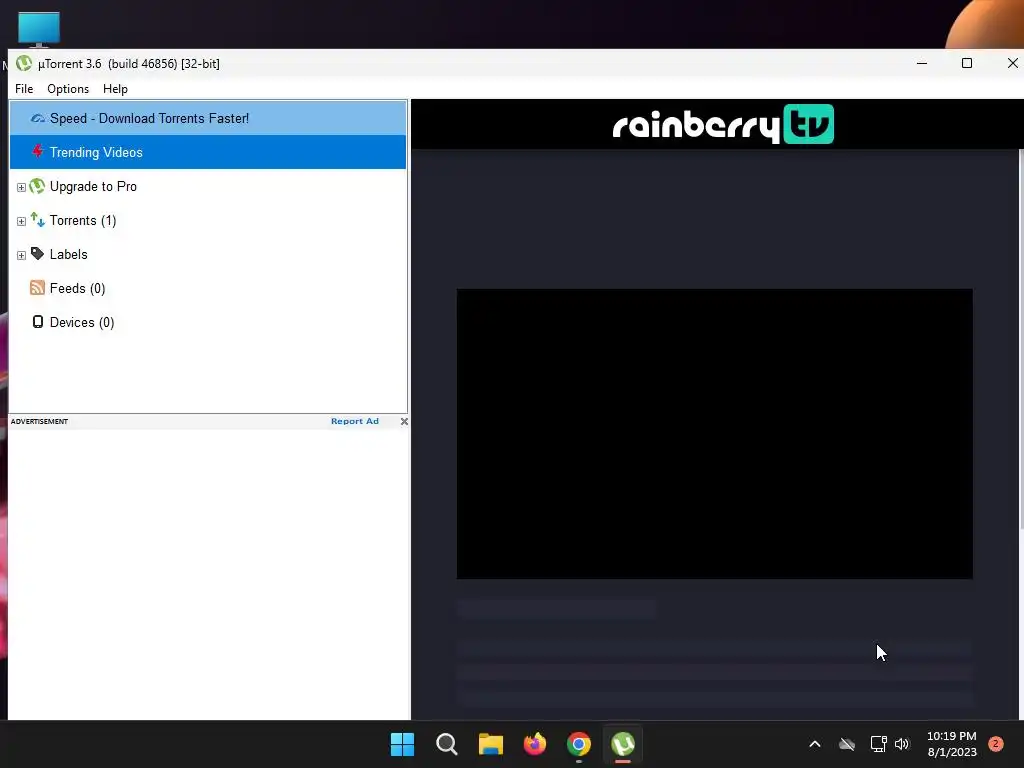
Task: Open File Explorer from taskbar
Action: (x=490, y=744)
